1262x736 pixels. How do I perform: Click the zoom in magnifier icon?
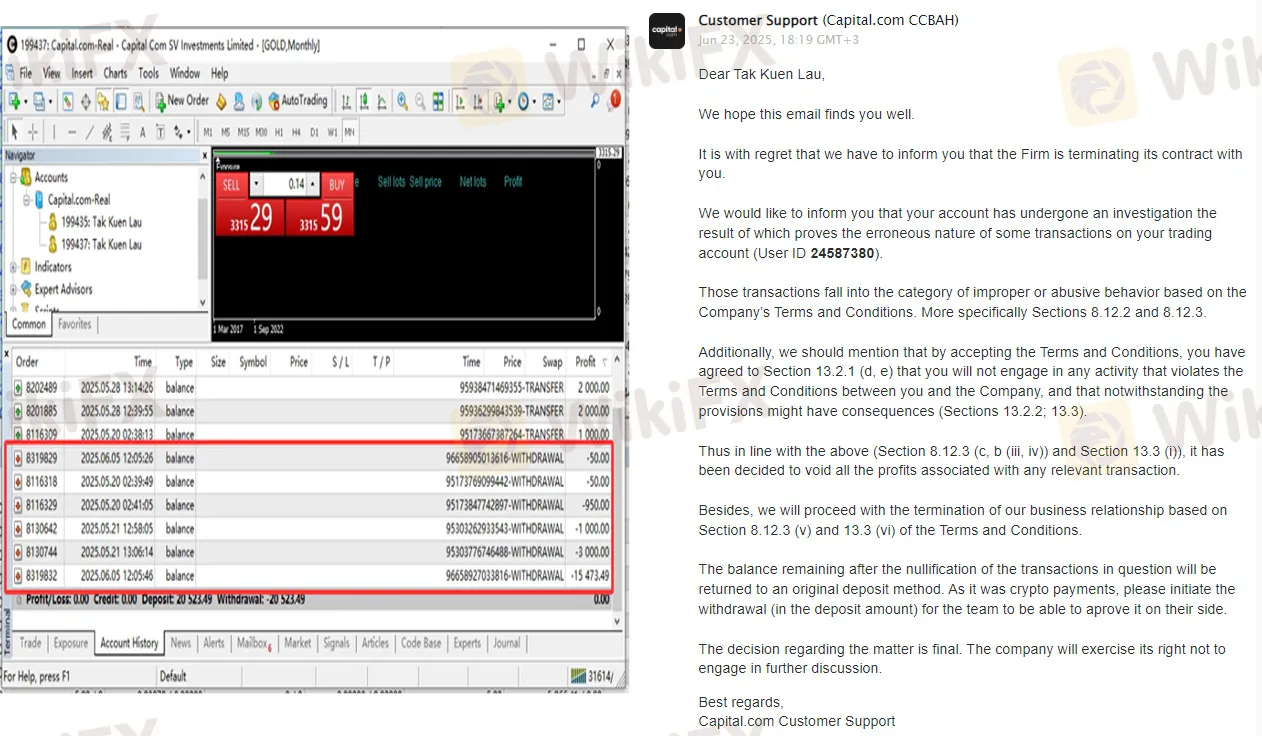[402, 101]
